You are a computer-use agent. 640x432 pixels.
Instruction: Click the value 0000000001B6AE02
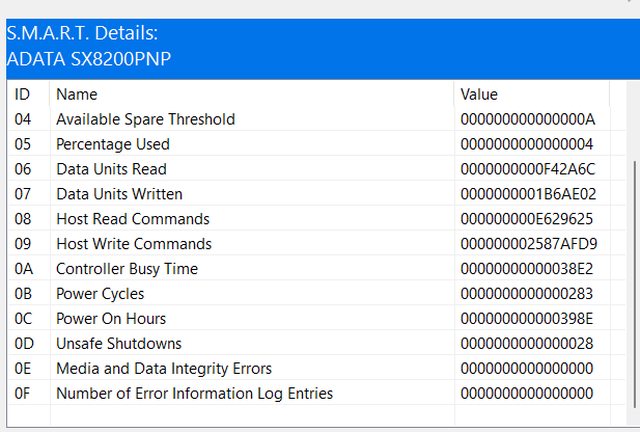tap(528, 194)
